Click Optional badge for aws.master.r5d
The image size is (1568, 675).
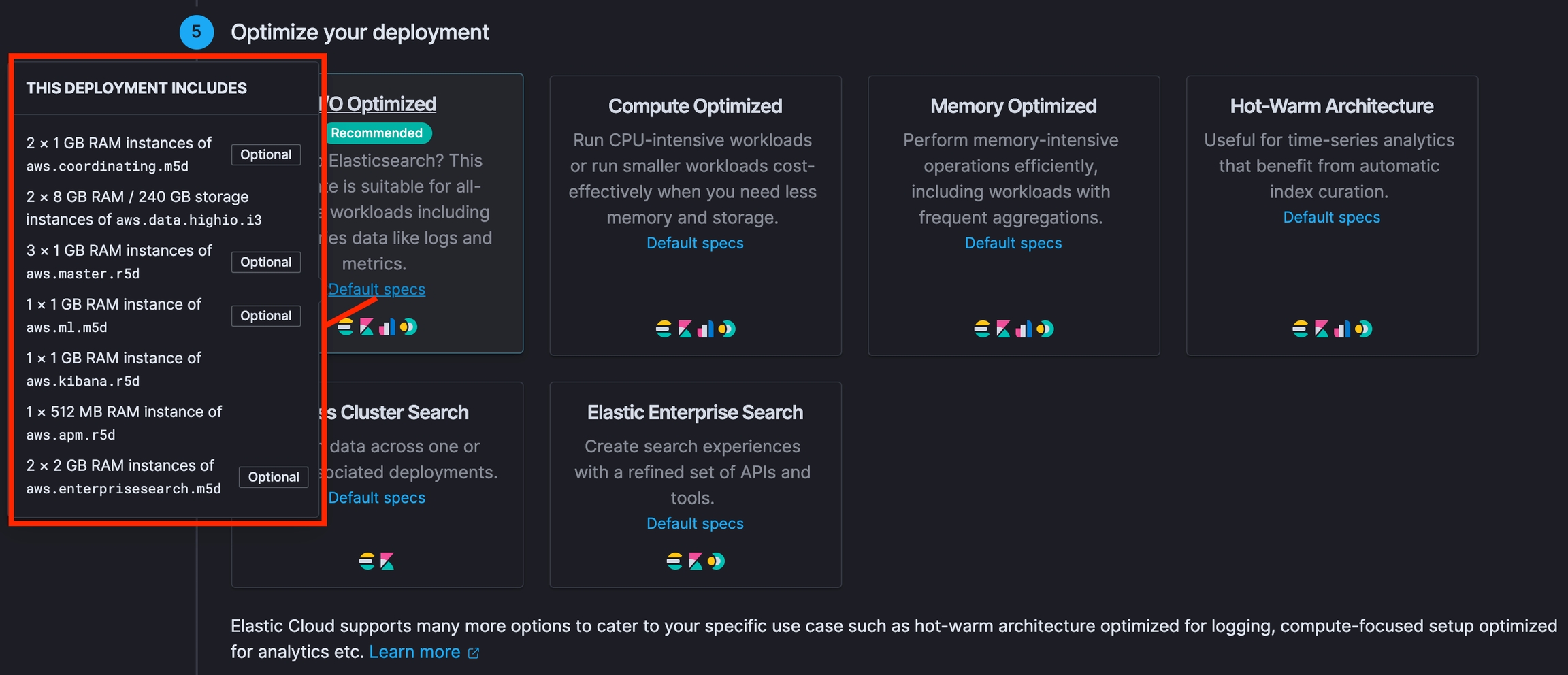point(266,262)
